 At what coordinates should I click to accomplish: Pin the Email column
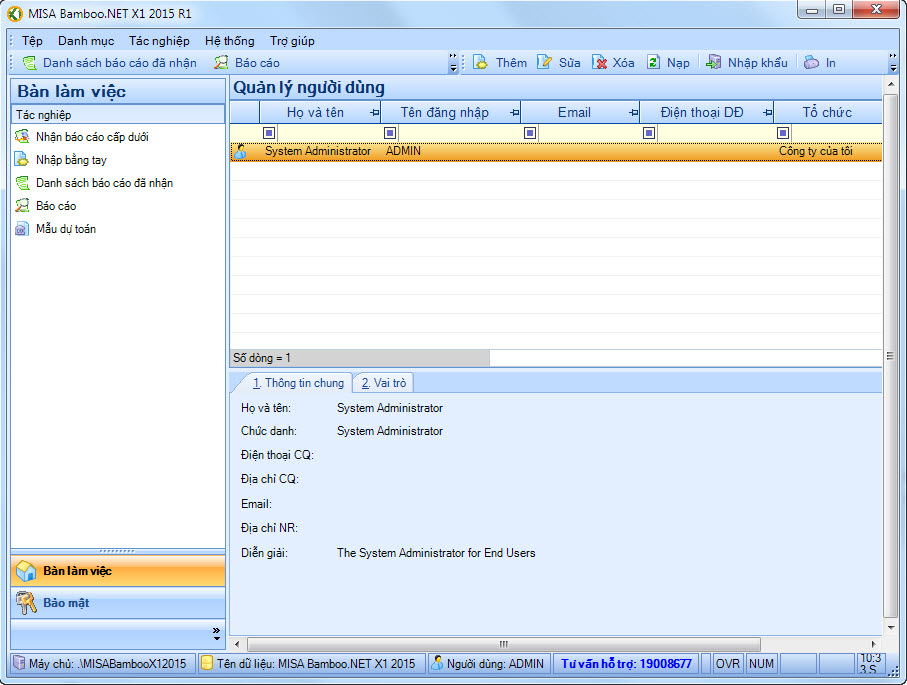pos(634,113)
